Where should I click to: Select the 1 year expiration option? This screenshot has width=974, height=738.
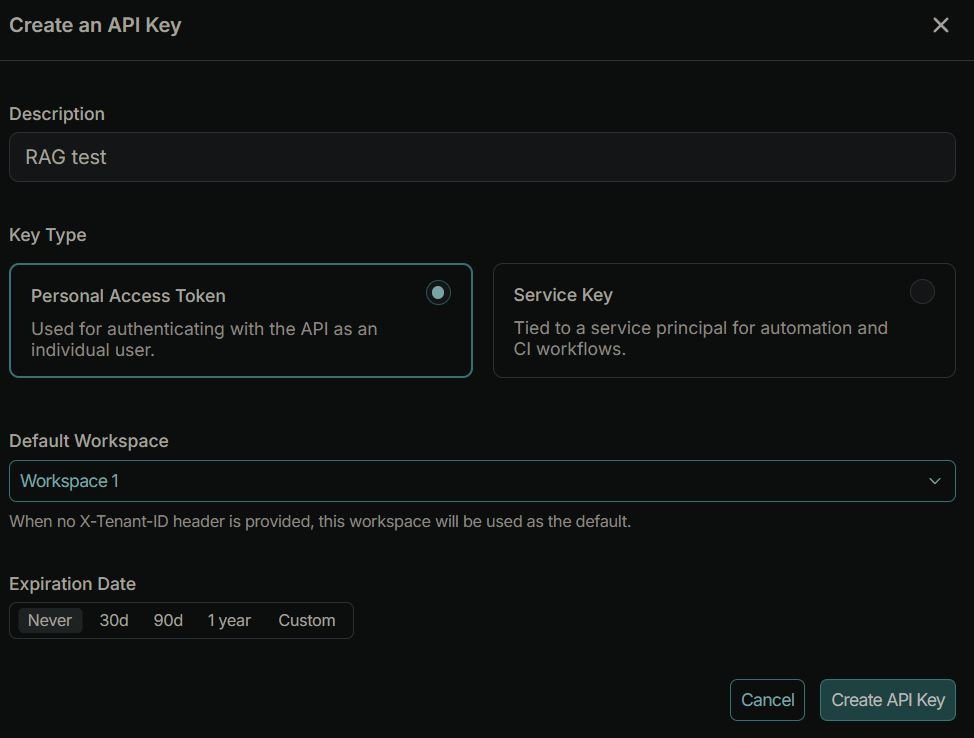click(x=229, y=620)
